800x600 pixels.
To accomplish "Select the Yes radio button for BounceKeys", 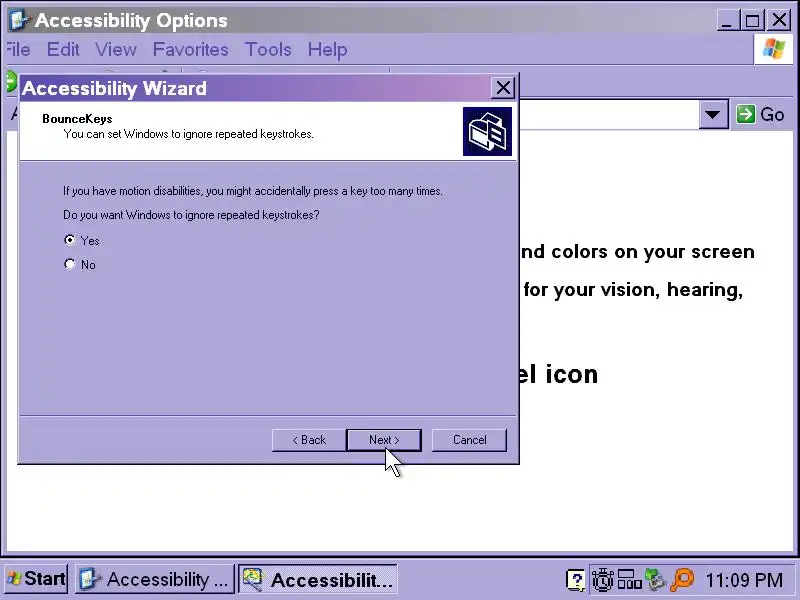I will pyautogui.click(x=70, y=240).
